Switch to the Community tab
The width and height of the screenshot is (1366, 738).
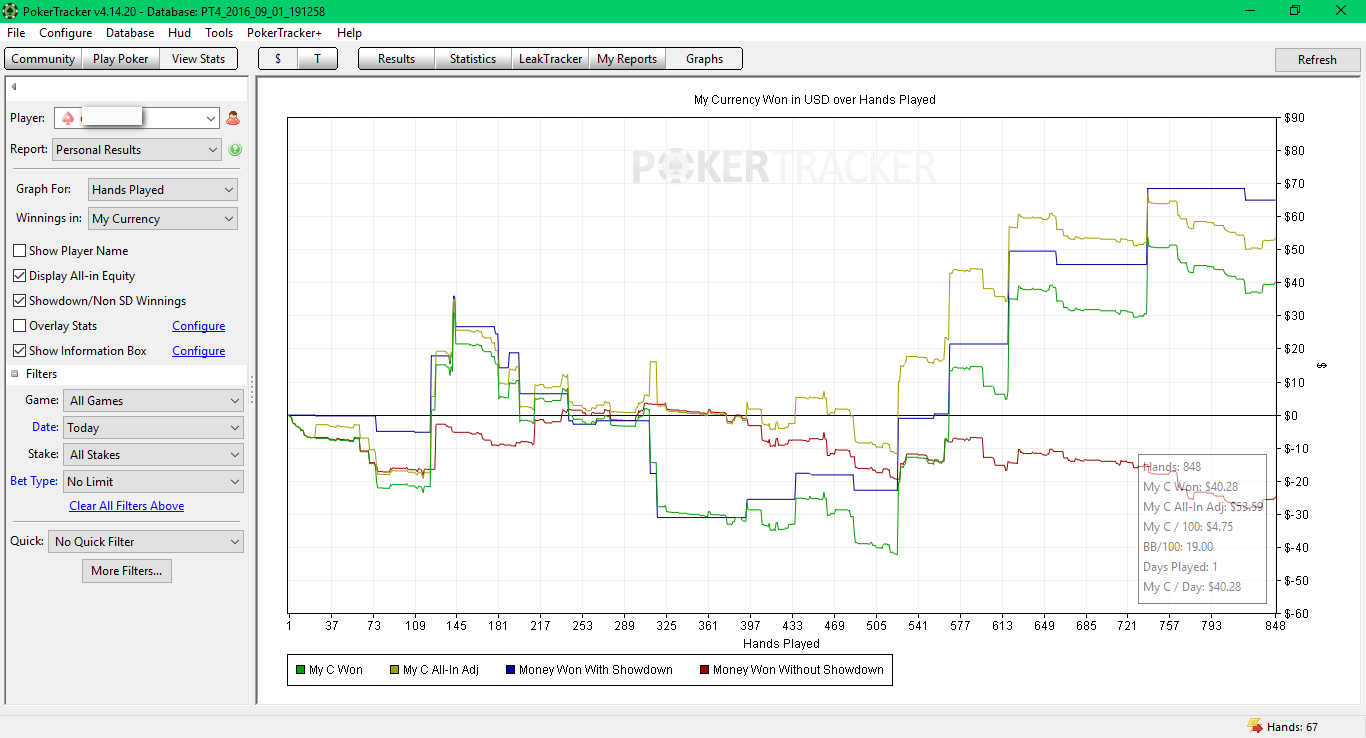pos(43,59)
